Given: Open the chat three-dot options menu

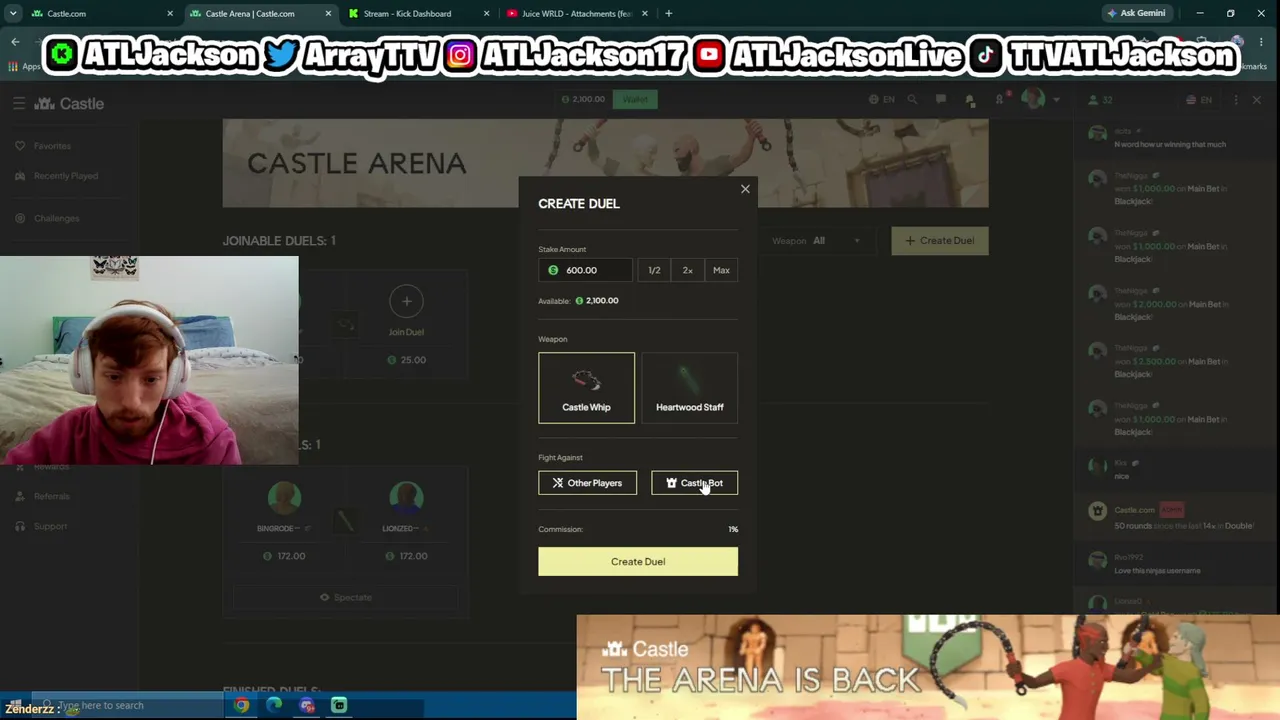Looking at the screenshot, I should (x=1236, y=100).
